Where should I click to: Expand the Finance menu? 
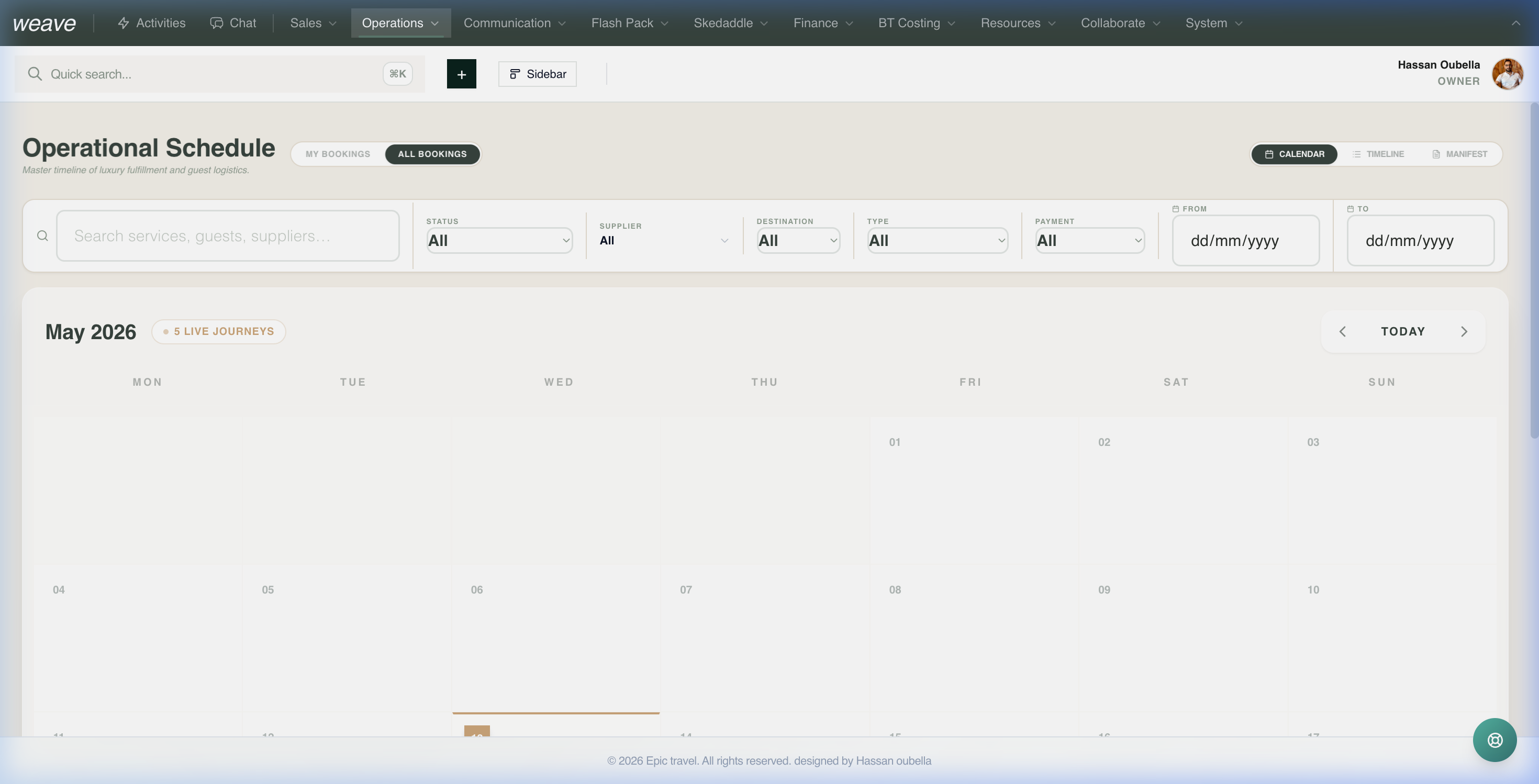(x=823, y=23)
